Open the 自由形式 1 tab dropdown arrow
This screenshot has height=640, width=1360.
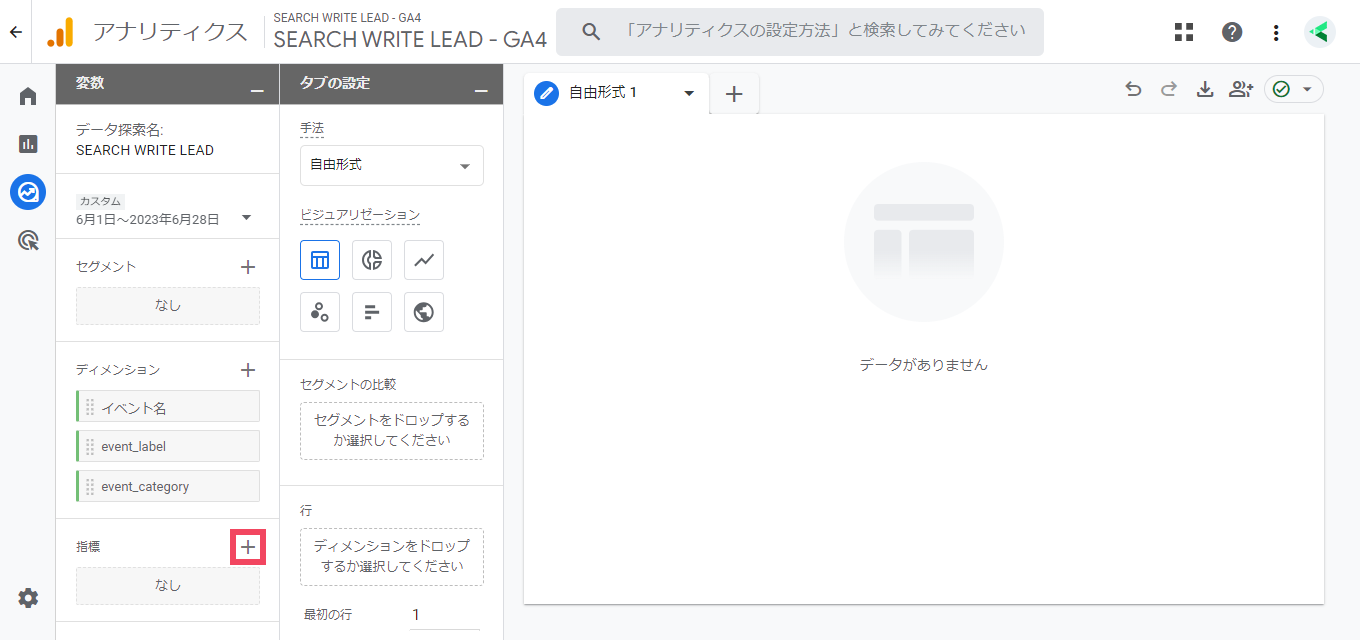[689, 93]
